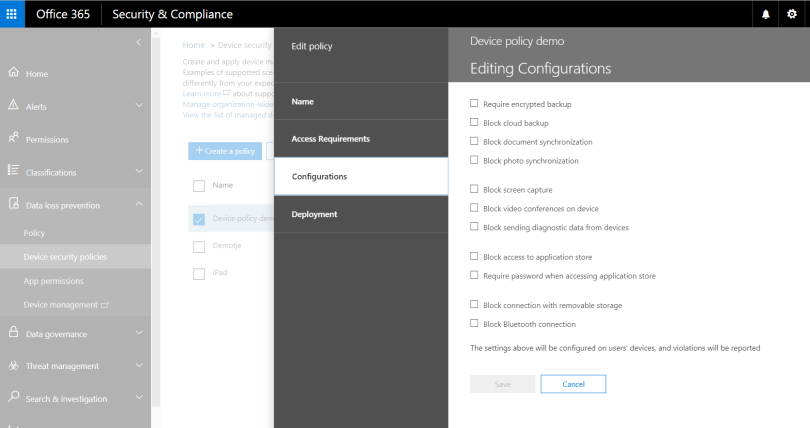This screenshot has height=428, width=810.
Task: Click the Alerts warning triangle icon
Action: click(x=13, y=105)
